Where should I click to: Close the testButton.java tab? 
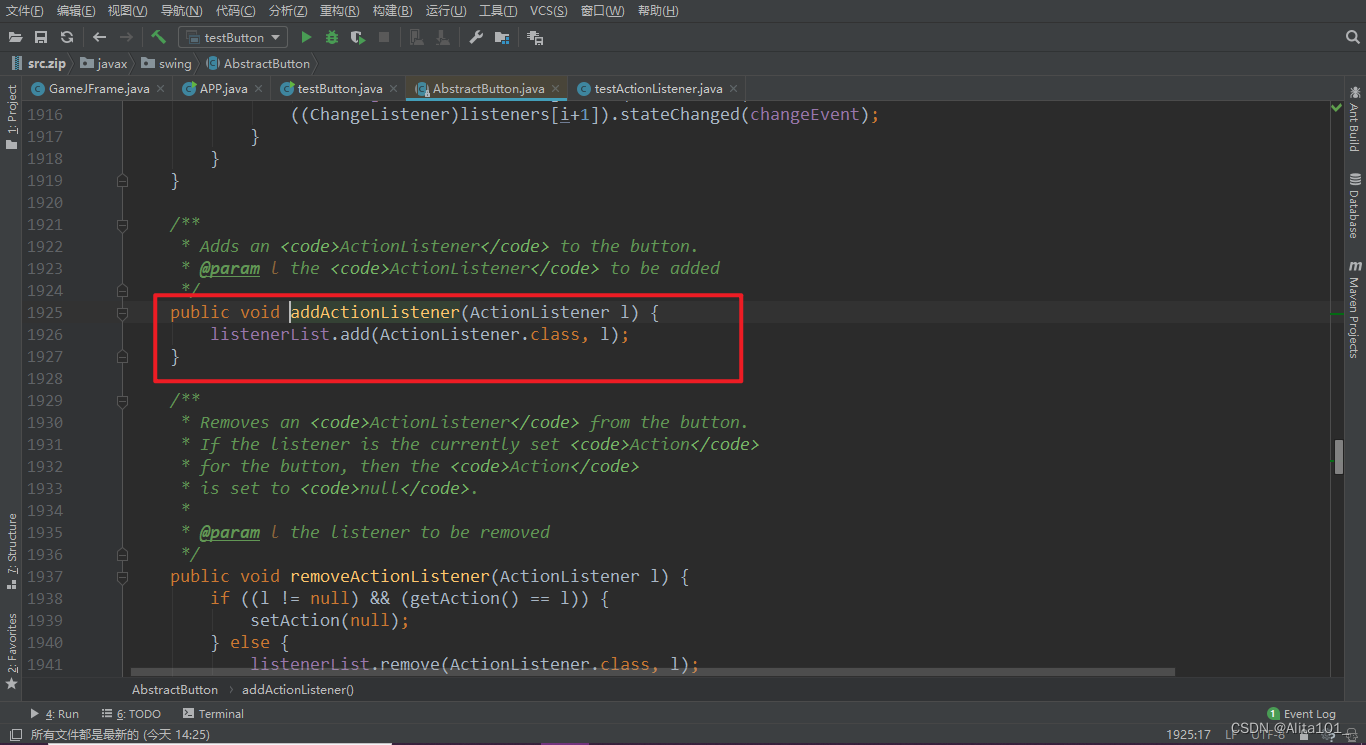point(393,89)
